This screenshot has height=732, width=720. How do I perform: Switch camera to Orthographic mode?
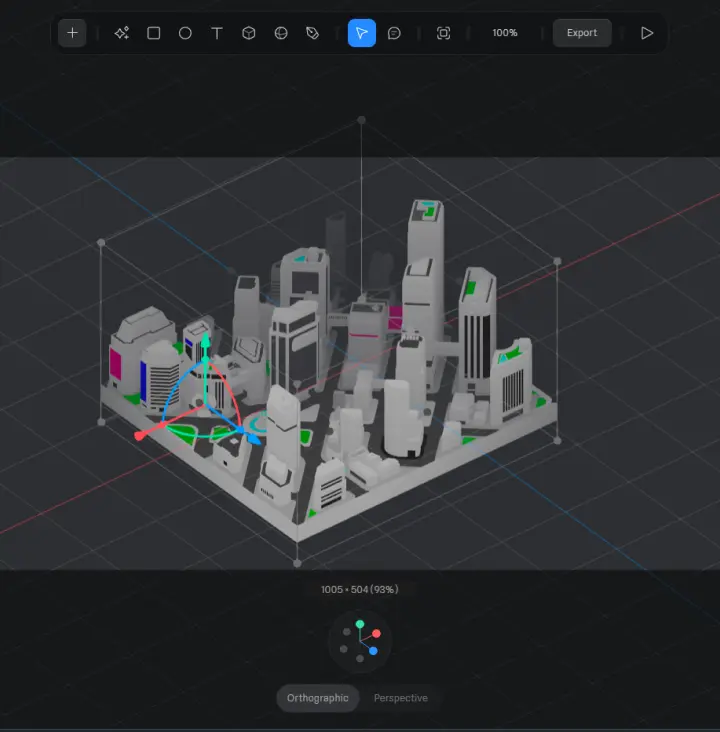click(x=318, y=698)
